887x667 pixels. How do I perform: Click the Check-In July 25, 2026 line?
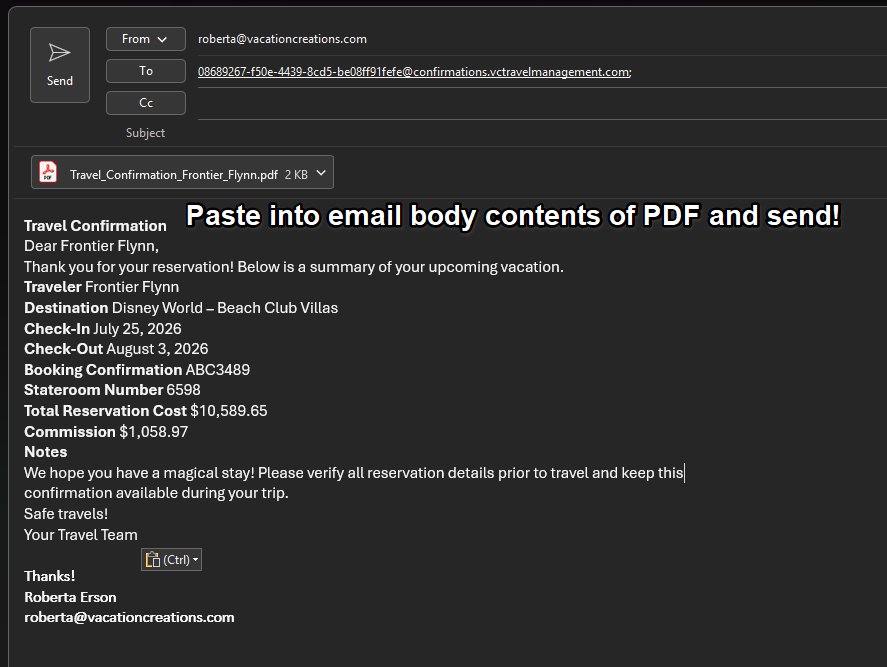(102, 329)
